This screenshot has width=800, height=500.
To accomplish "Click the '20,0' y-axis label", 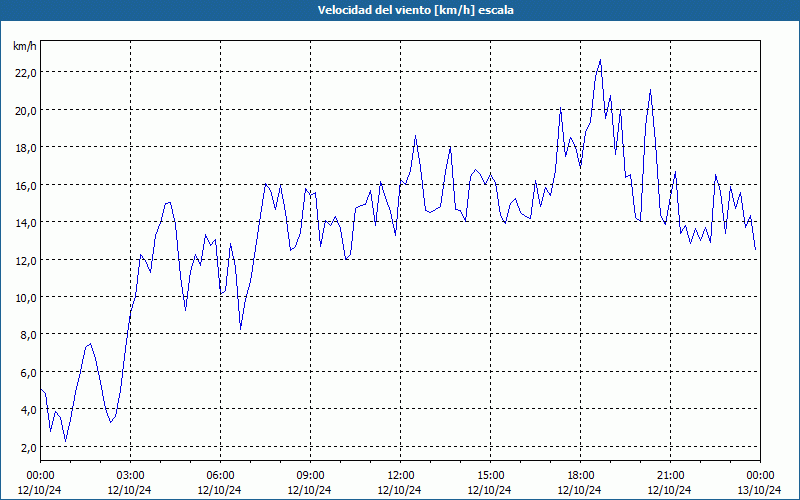I will tap(26, 110).
